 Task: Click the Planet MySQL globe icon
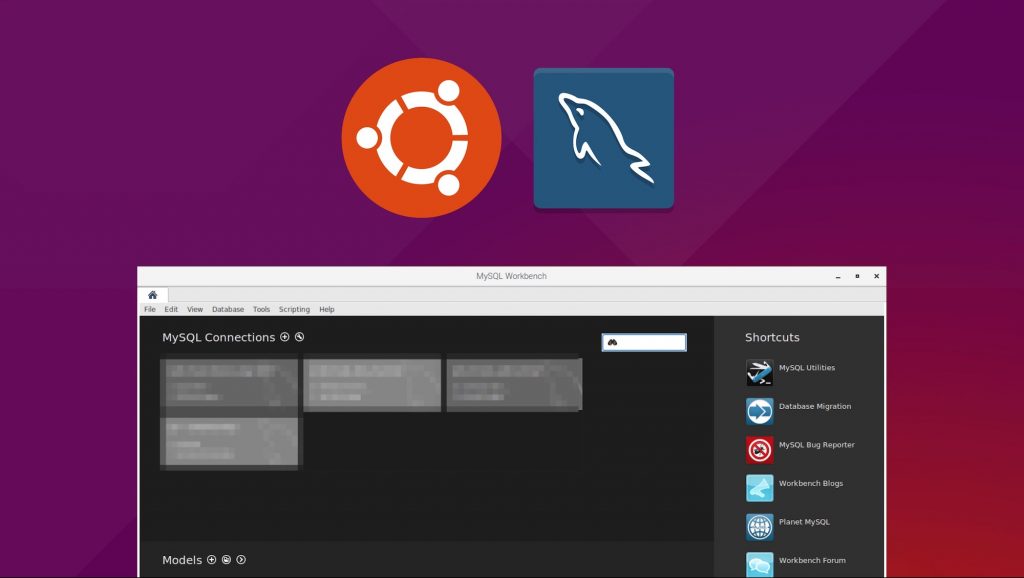coord(759,526)
